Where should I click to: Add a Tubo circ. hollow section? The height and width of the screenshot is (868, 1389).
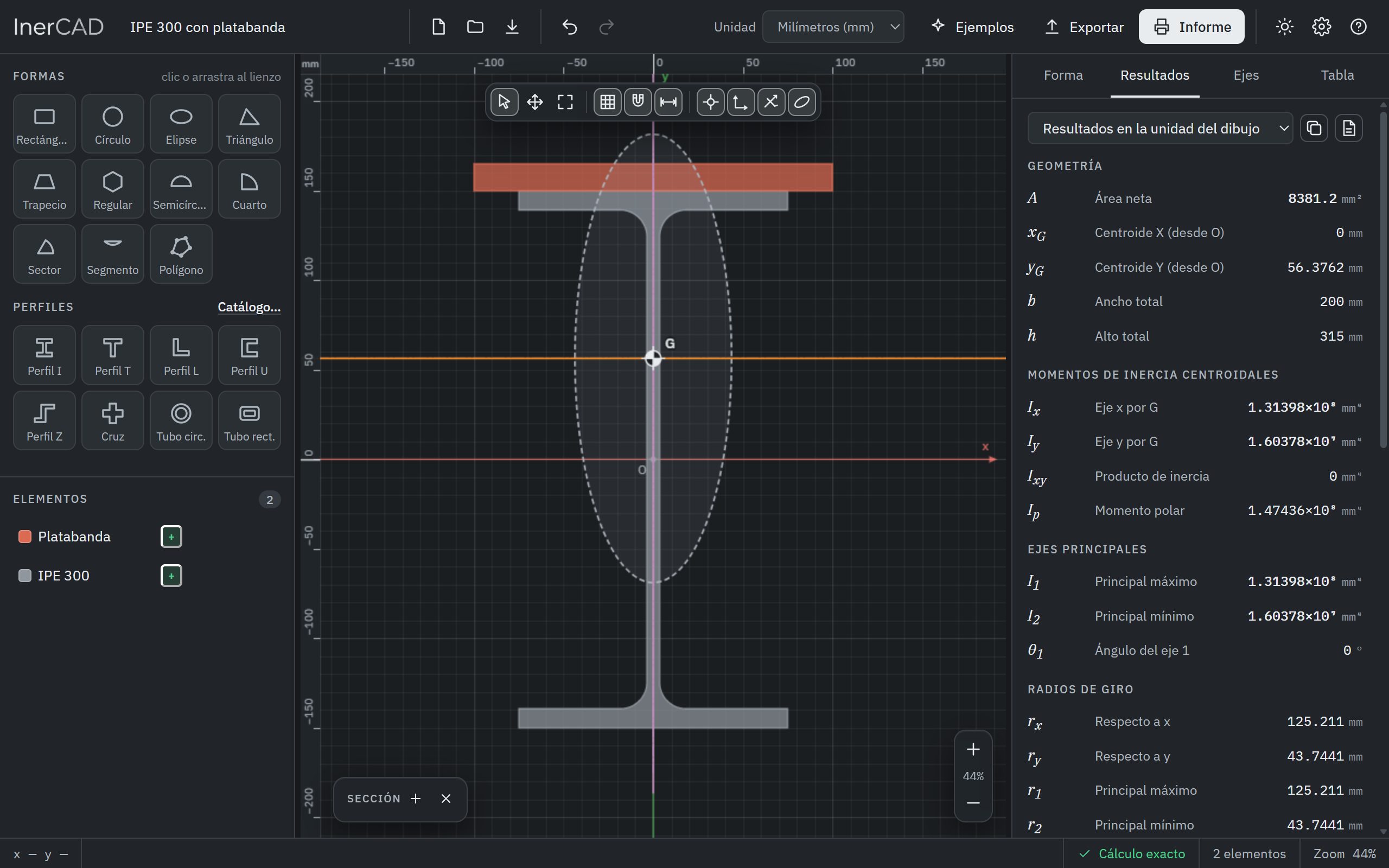(x=181, y=420)
